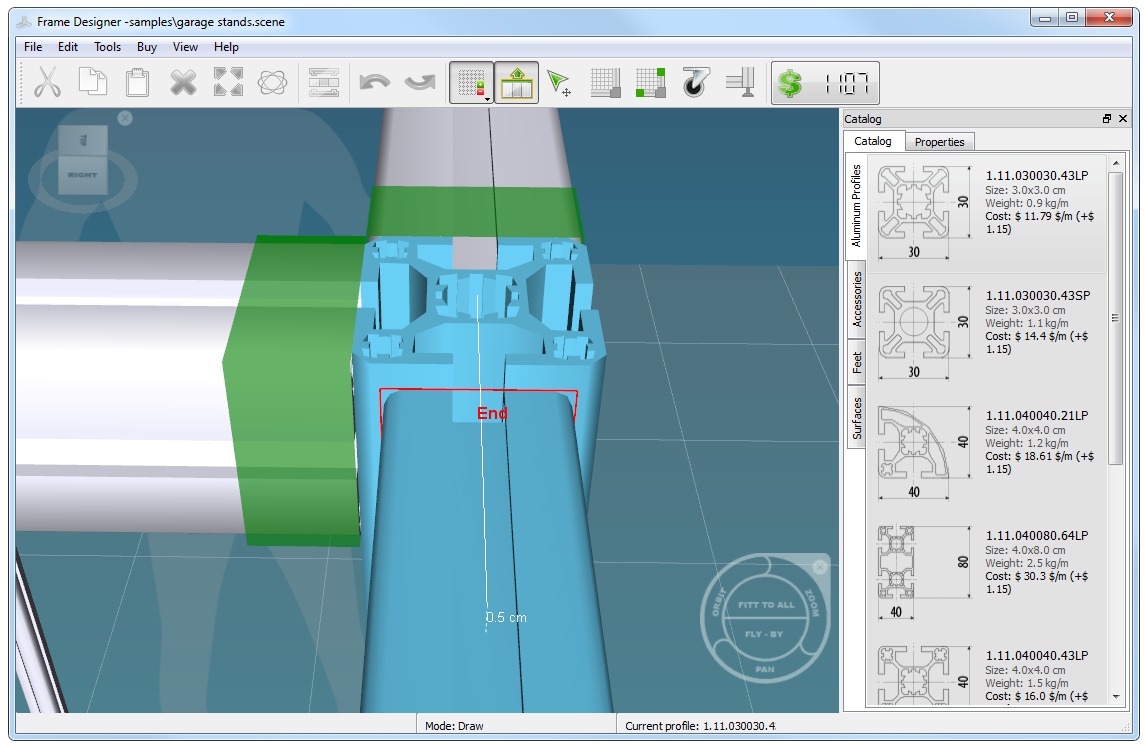
Task: Click the 3D orbit toolbar icon
Action: pyautogui.click(x=272, y=83)
